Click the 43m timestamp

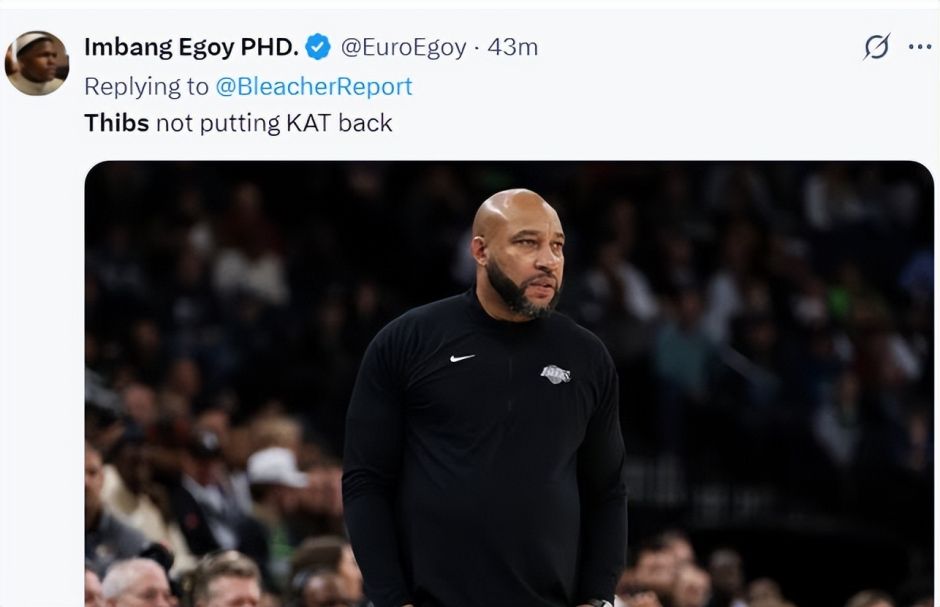(x=513, y=47)
